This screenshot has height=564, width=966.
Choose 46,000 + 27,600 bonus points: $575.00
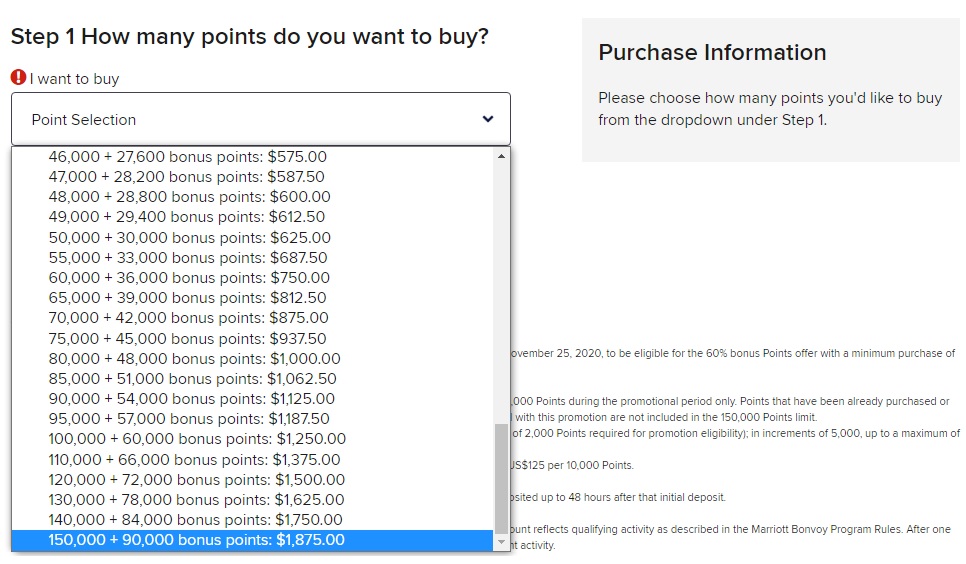click(x=188, y=157)
